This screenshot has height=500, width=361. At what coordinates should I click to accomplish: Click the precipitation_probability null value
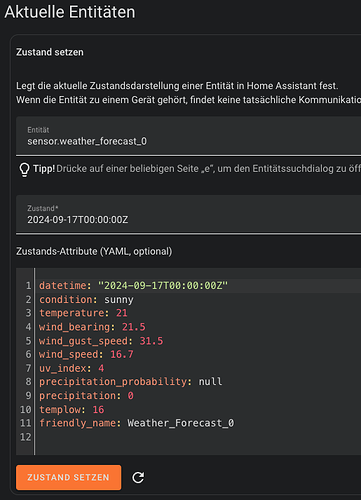(x=210, y=382)
